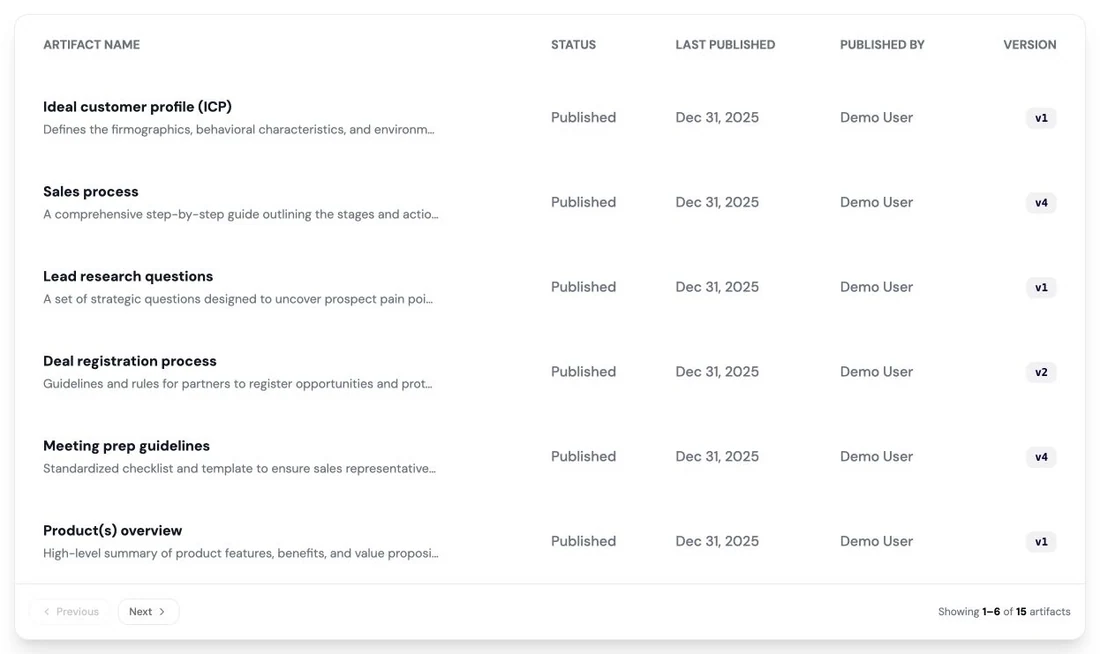Click description 'Defines the firmographics, behavioral…'
This screenshot has width=1100, height=654.
pyautogui.click(x=239, y=130)
